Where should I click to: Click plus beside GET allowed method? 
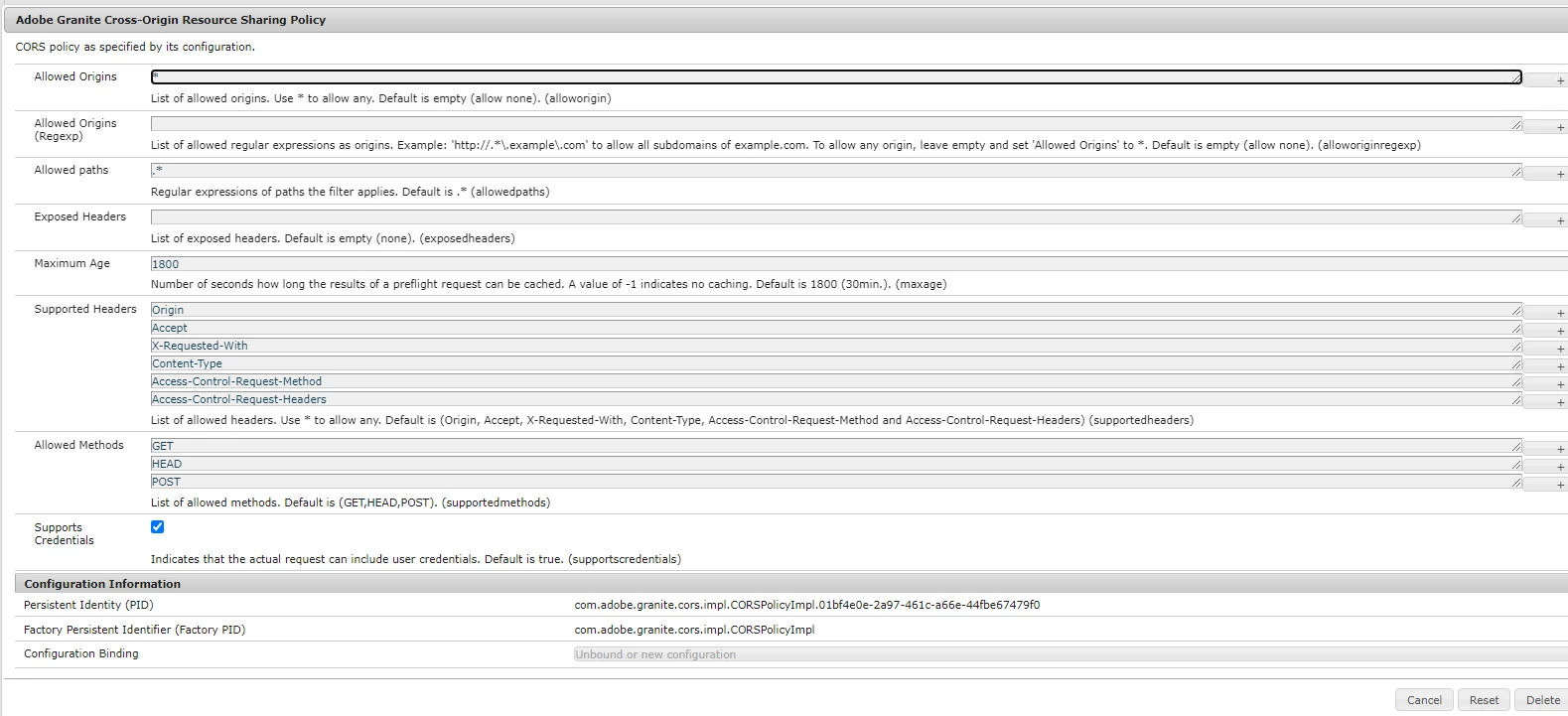pyautogui.click(x=1547, y=449)
